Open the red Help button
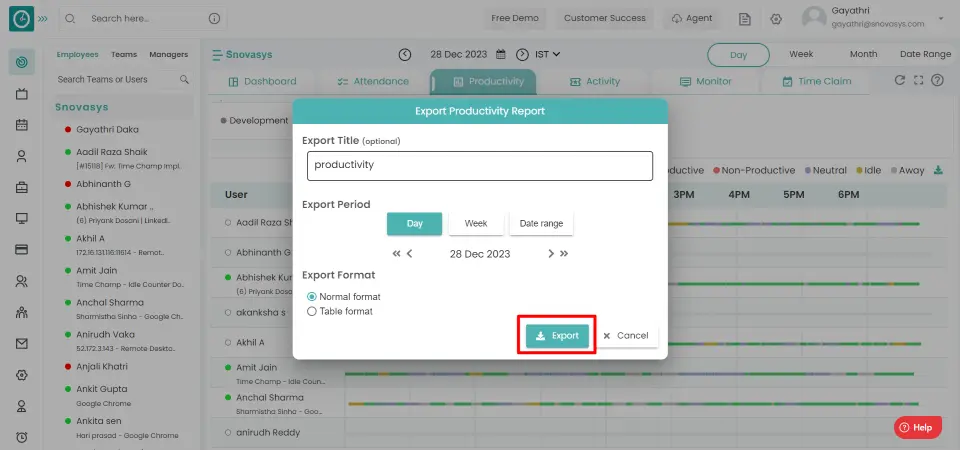Image resolution: width=960 pixels, height=450 pixels. click(x=917, y=427)
